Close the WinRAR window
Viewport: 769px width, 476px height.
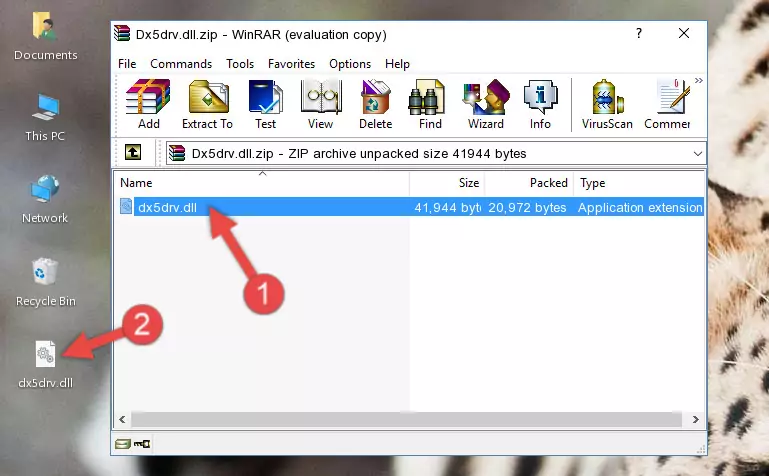684,33
